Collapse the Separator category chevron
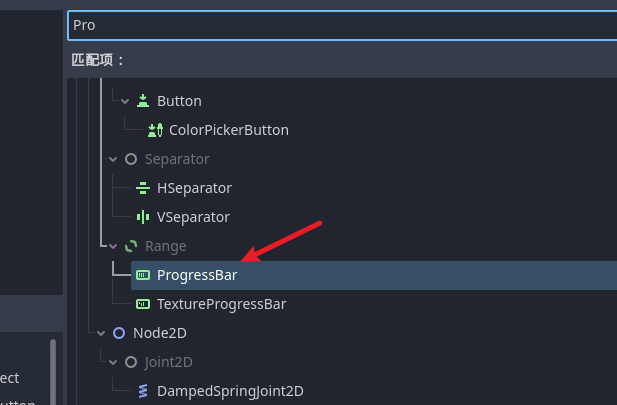This screenshot has height=405, width=617. [x=113, y=159]
